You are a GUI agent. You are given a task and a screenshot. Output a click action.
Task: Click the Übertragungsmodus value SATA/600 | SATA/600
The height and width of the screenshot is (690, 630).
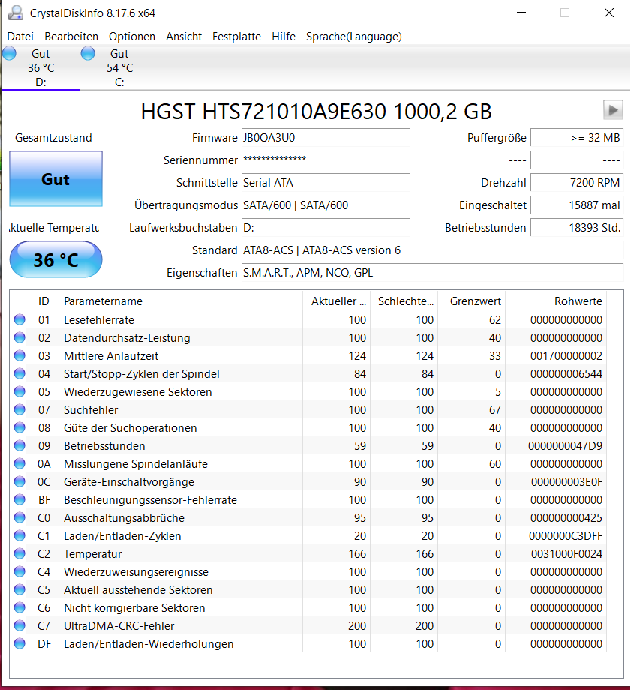[x=296, y=205]
